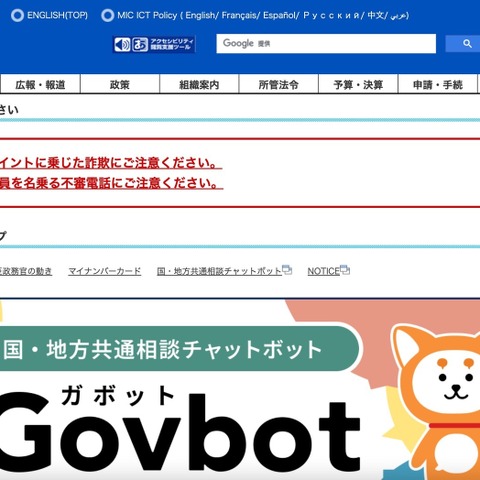The height and width of the screenshot is (480, 480).
Task: Click the あ text-size accessibility icon
Action: tap(140, 44)
